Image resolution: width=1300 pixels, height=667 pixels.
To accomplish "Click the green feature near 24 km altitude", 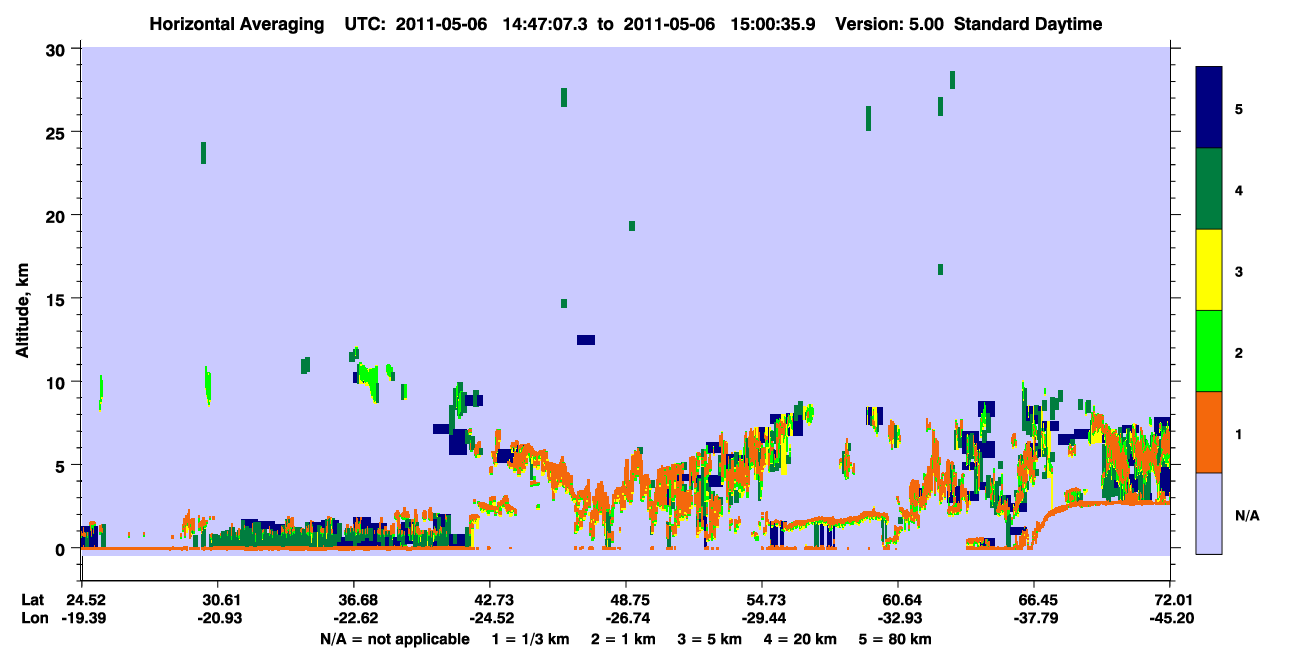I will (x=203, y=152).
